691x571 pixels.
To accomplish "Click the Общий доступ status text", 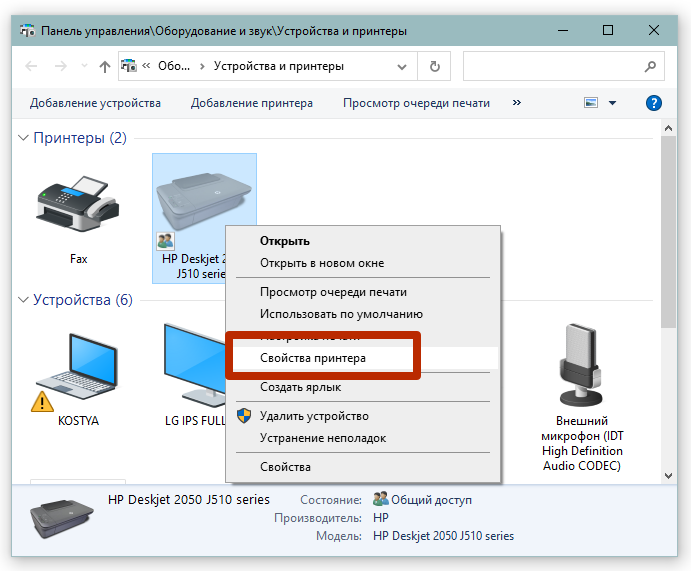I will [431, 500].
